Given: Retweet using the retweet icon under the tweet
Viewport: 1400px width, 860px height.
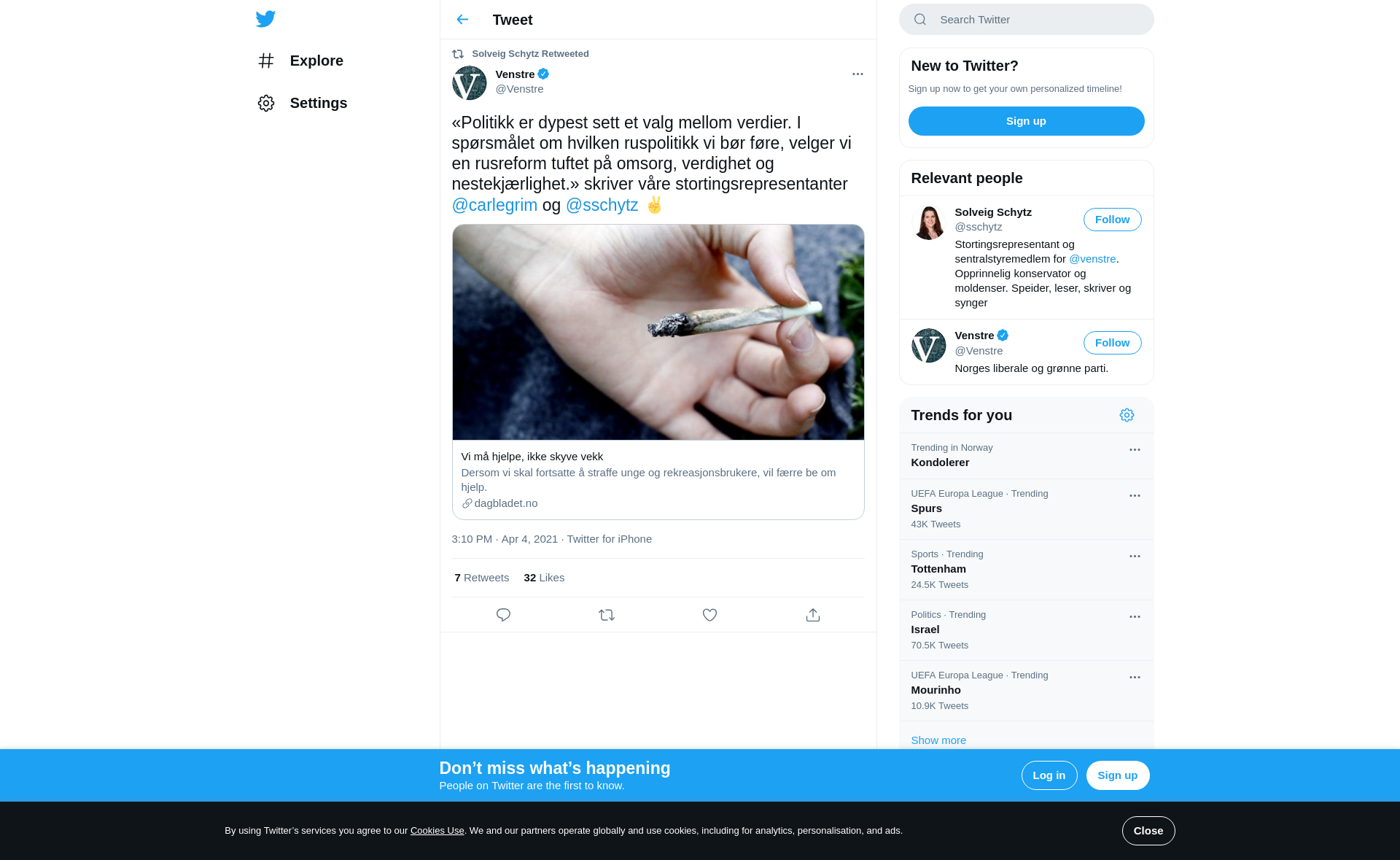Looking at the screenshot, I should coord(607,615).
